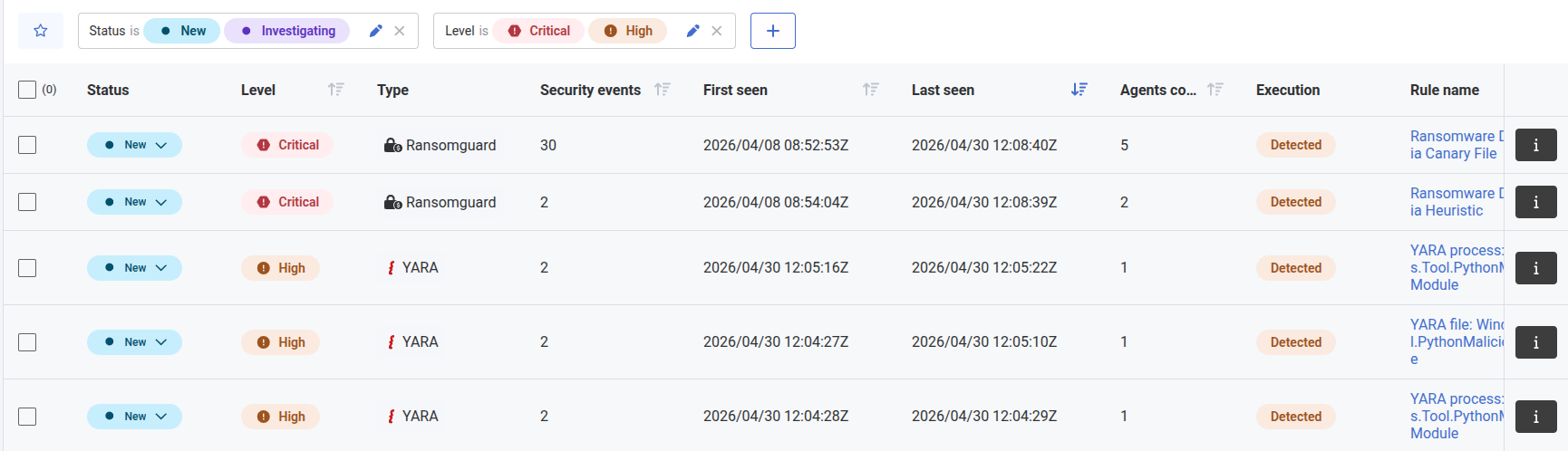The height and width of the screenshot is (451, 1568).
Task: Open YARA rule link in 12:04:28Z row
Action: pos(1457,417)
